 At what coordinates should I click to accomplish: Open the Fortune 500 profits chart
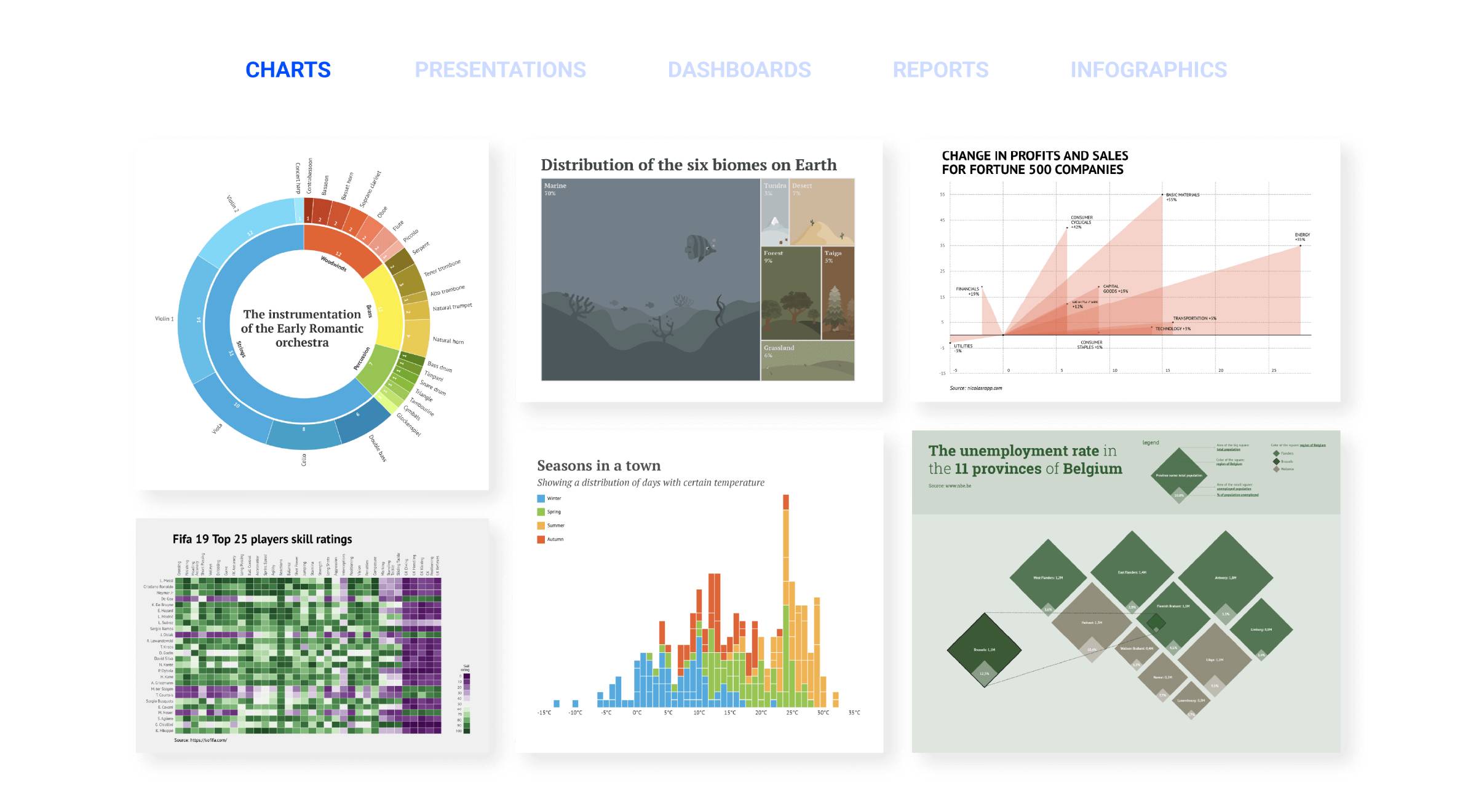point(1125,272)
